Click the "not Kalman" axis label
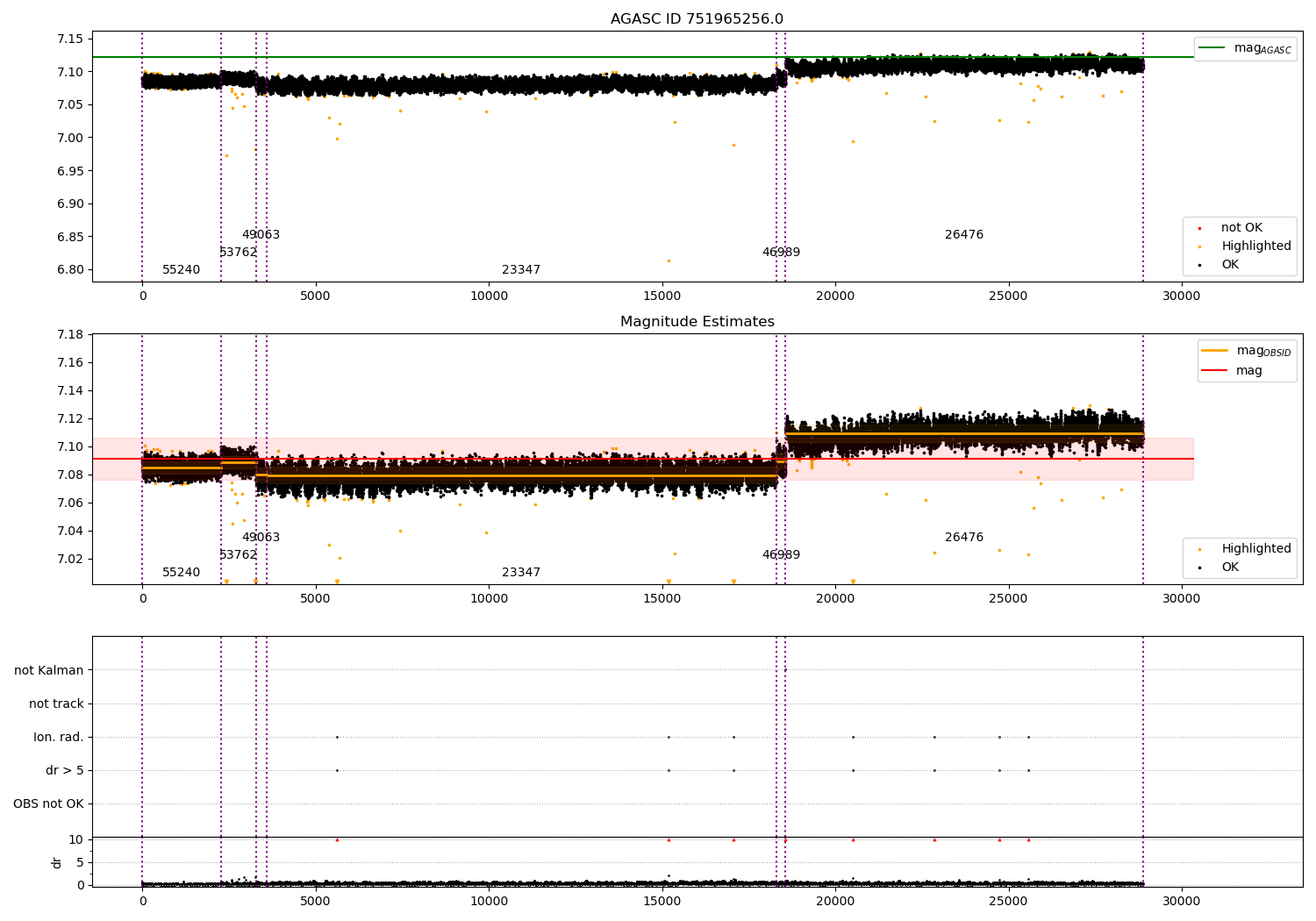Screen dimensions: 1316x921 49,671
